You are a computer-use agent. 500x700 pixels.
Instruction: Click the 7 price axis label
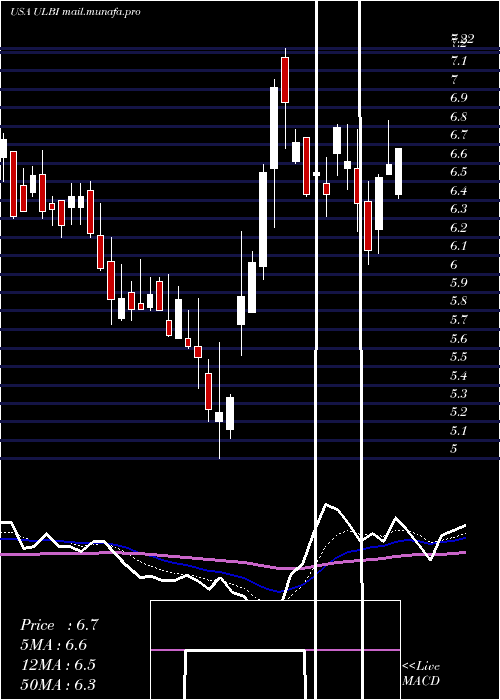pyautogui.click(x=454, y=80)
